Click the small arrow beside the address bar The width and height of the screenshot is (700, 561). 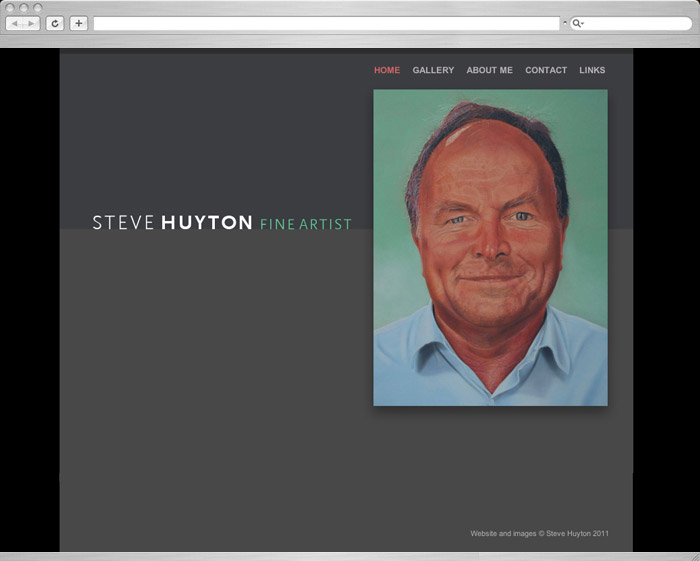[565, 22]
